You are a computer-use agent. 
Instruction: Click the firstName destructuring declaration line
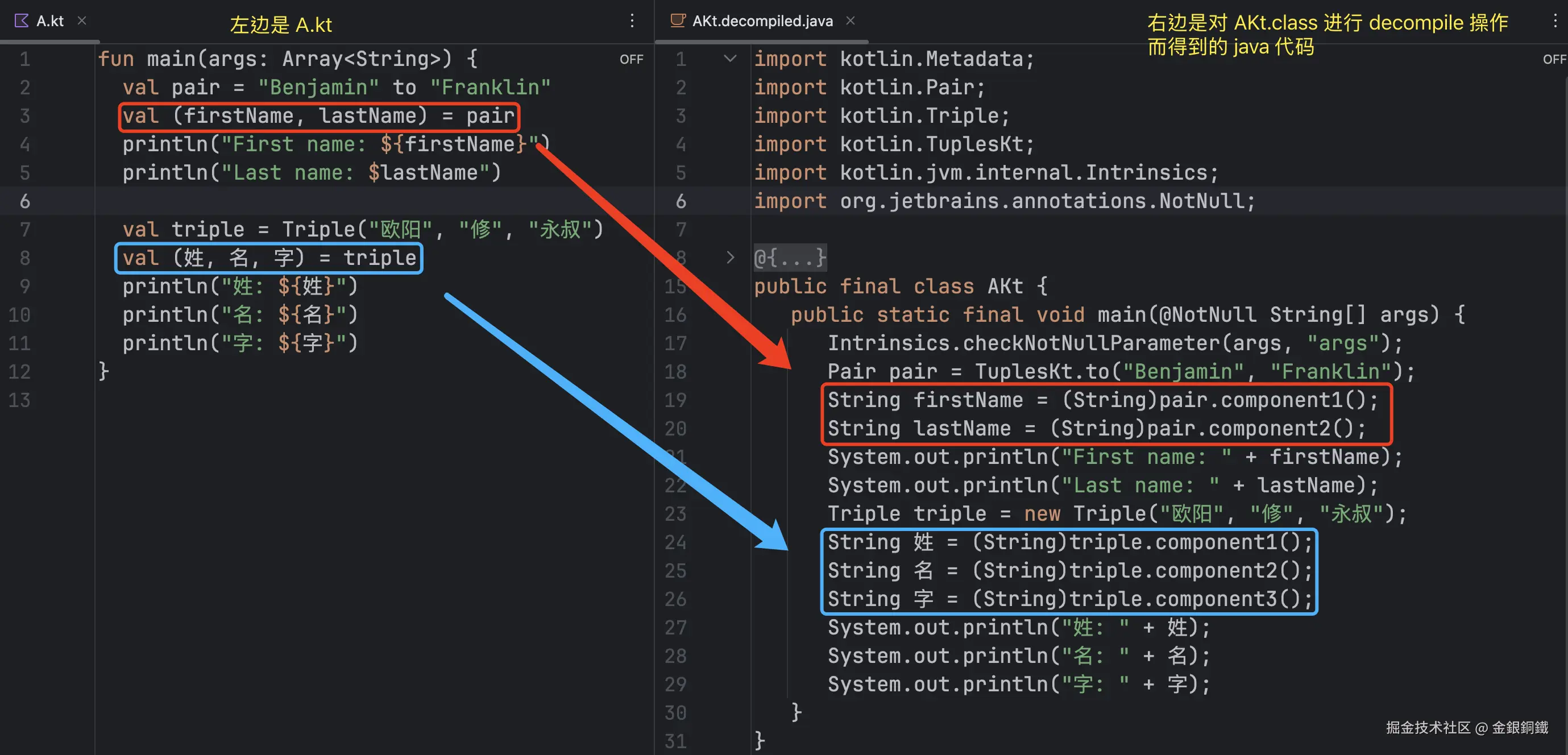pyautogui.click(x=318, y=115)
